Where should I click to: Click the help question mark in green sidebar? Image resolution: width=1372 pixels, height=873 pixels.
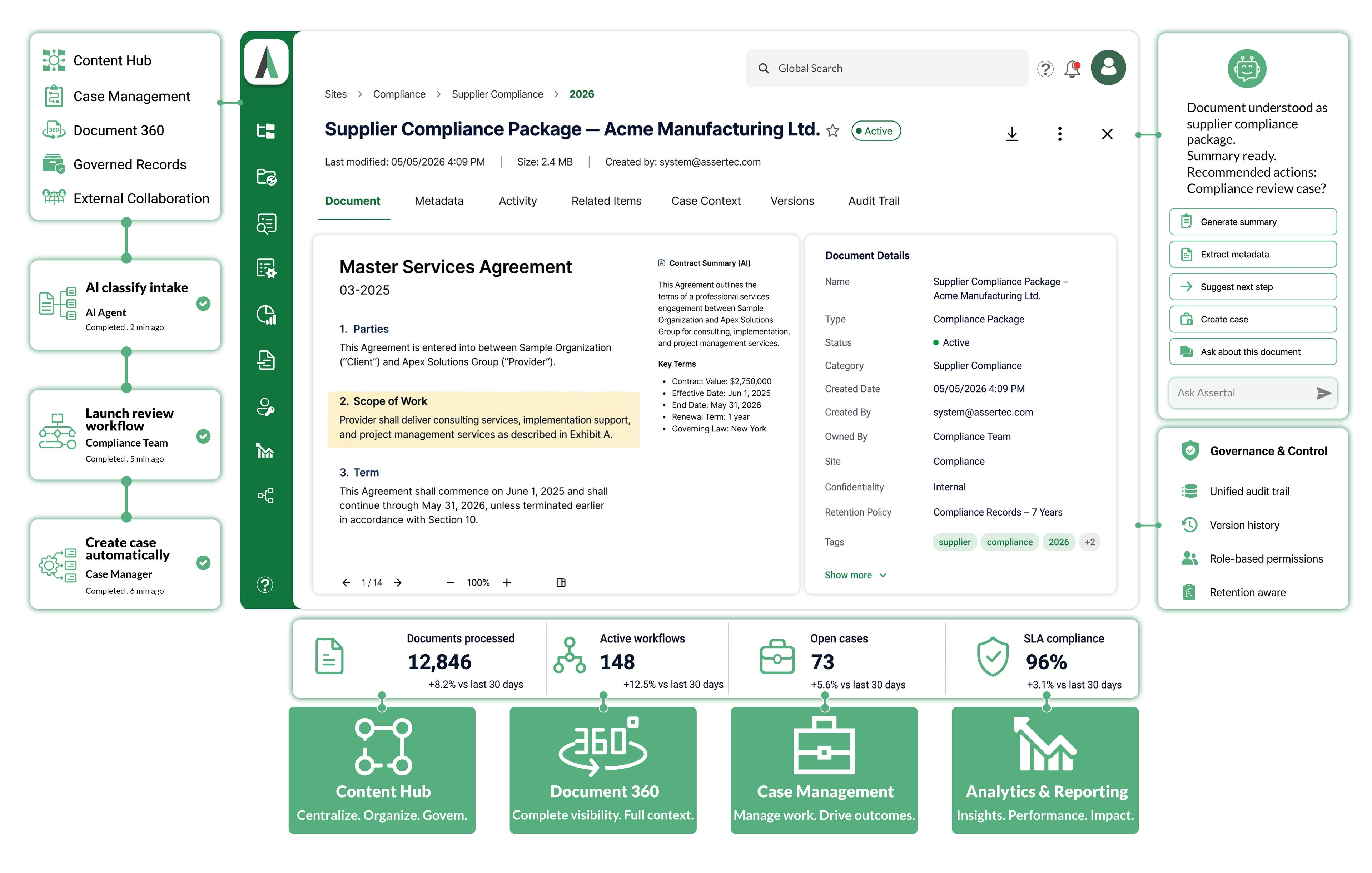265,585
